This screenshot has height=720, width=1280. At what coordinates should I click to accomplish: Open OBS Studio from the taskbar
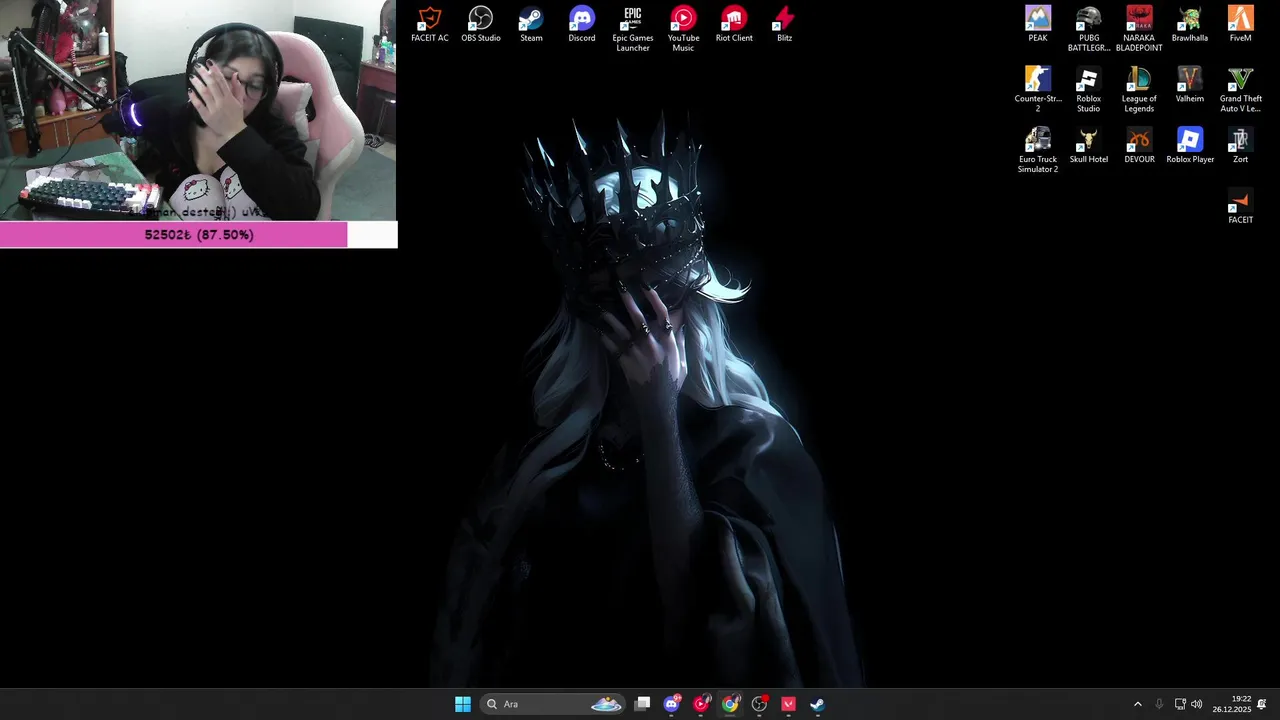pos(759,704)
